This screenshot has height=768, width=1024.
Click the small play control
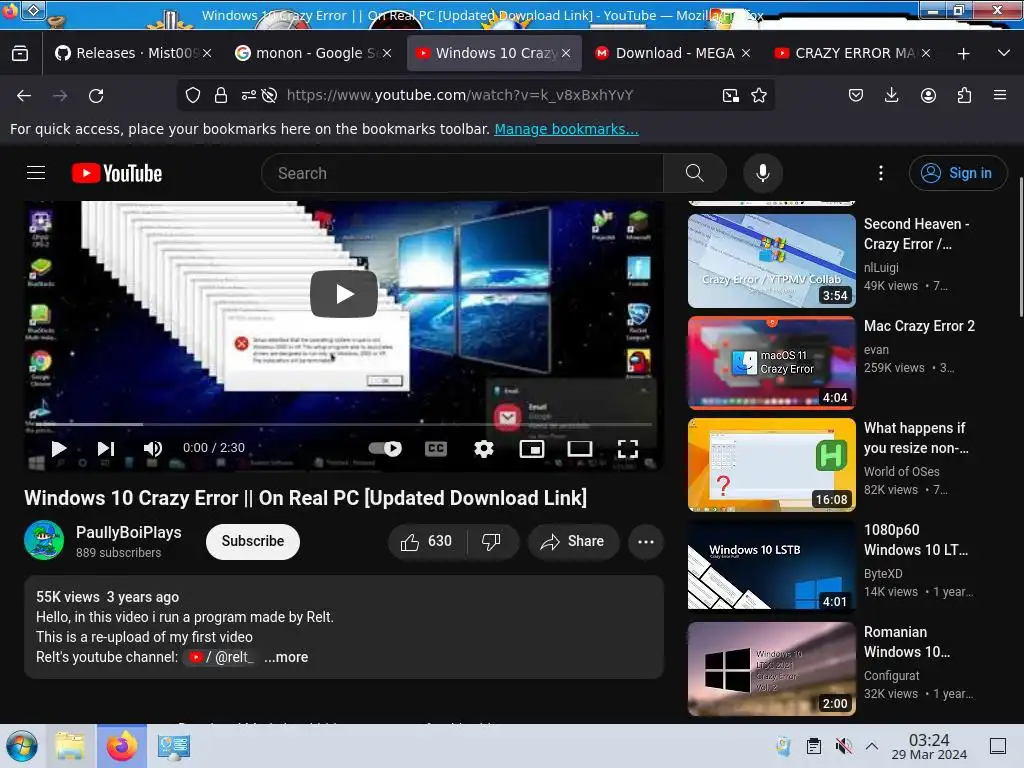tap(59, 448)
